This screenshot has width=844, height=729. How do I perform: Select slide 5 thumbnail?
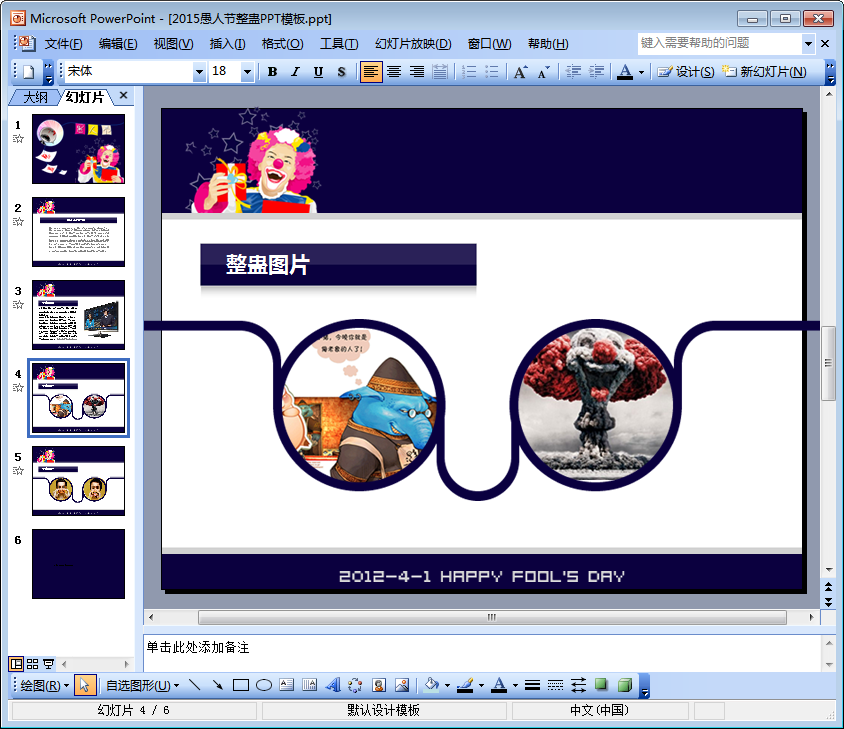78,481
